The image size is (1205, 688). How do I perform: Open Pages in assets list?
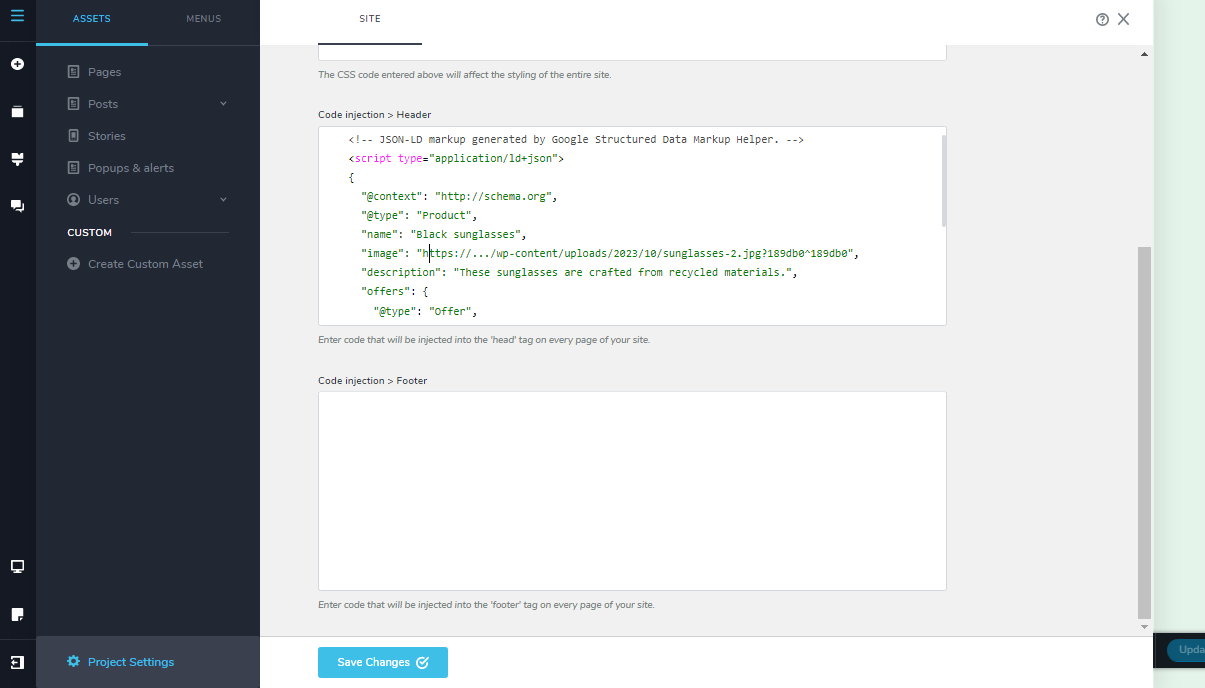click(105, 72)
